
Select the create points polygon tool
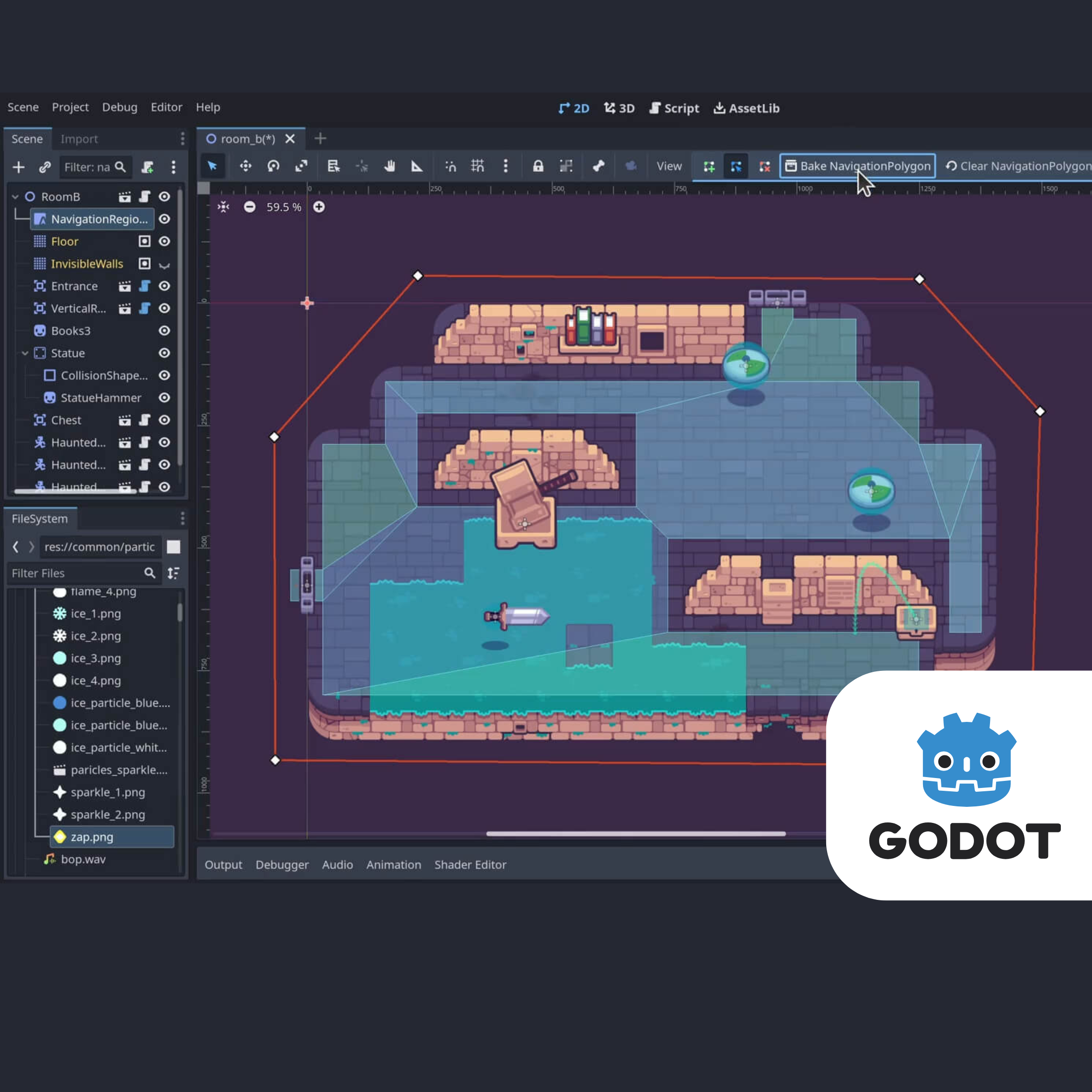[709, 167]
